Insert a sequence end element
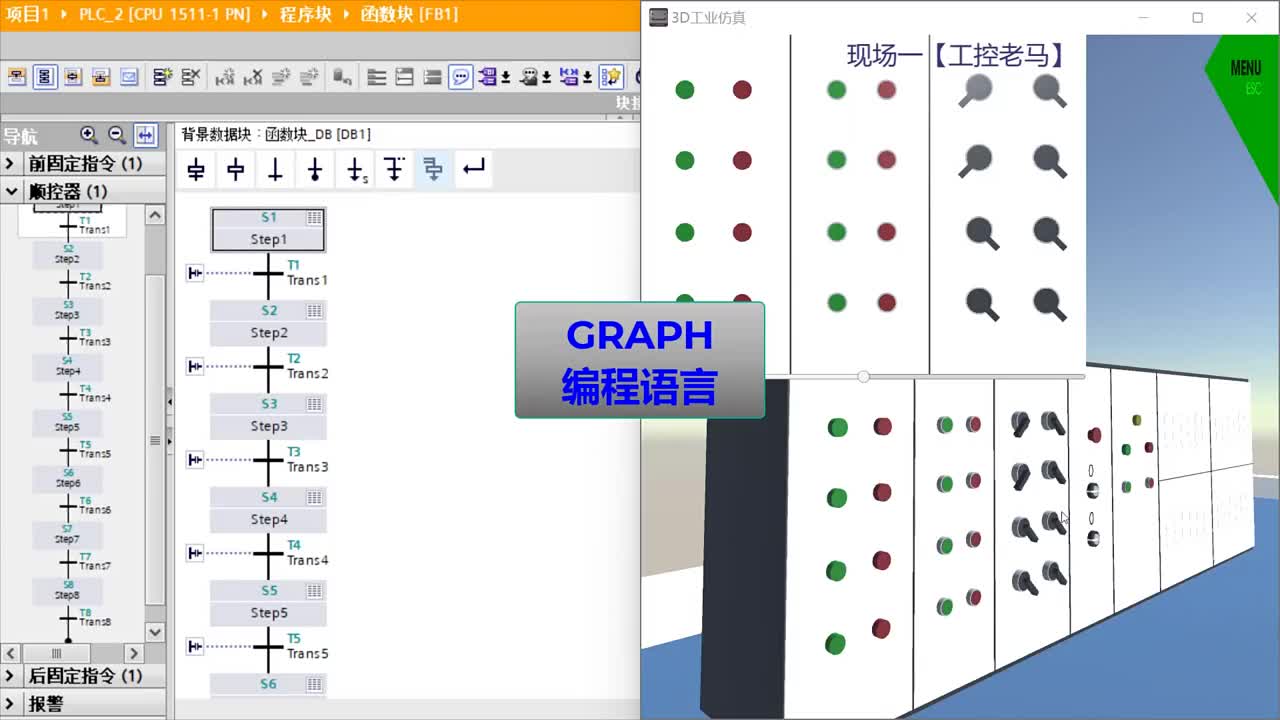 coord(315,170)
